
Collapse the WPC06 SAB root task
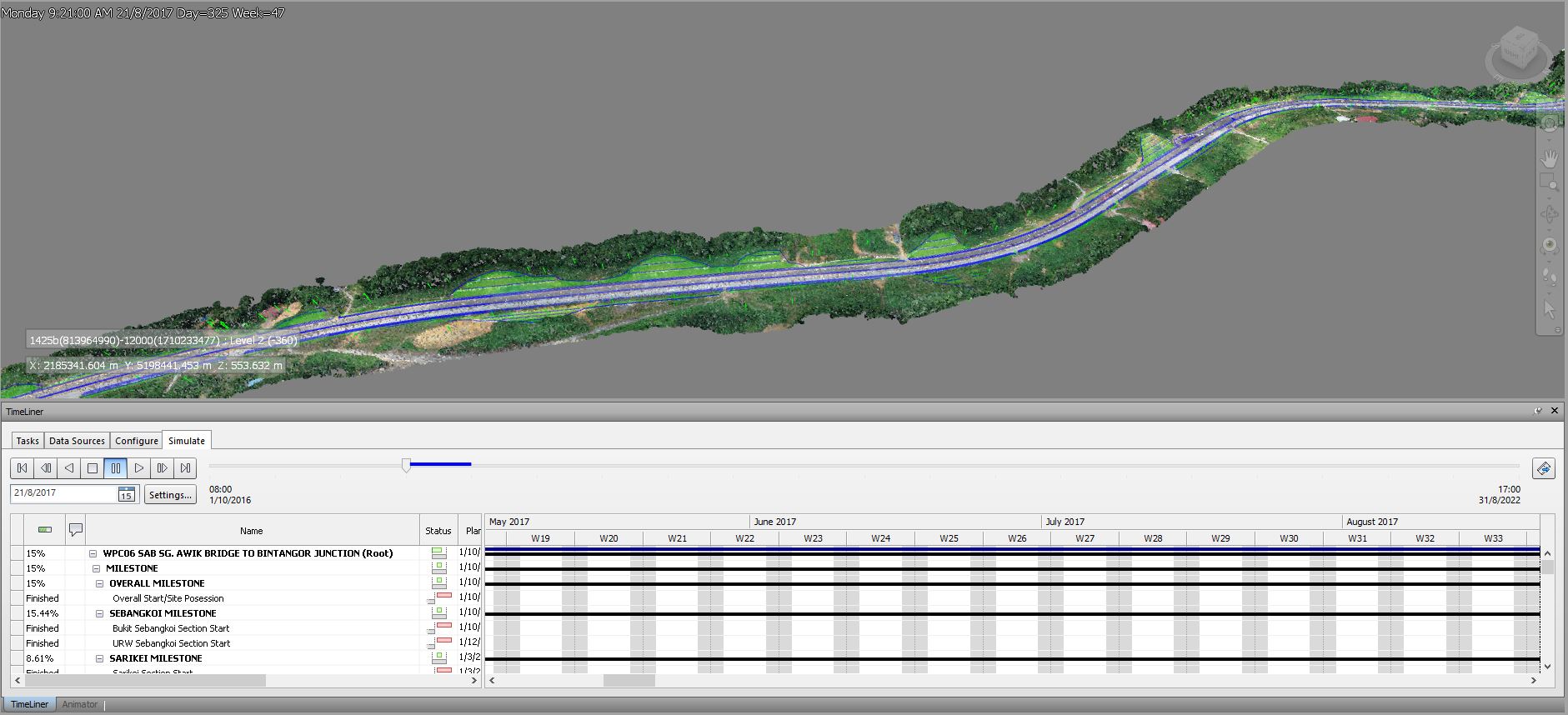tap(93, 553)
